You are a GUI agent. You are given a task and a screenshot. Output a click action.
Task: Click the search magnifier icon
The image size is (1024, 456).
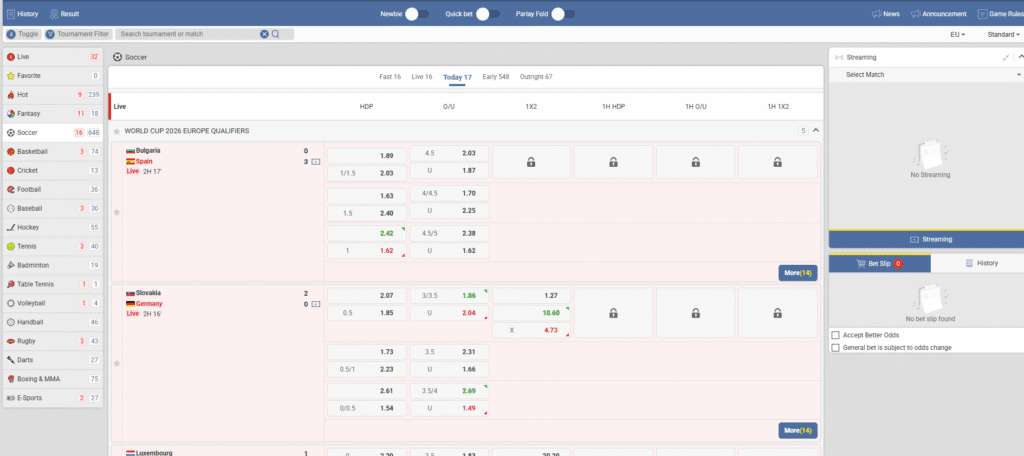pyautogui.click(x=276, y=34)
